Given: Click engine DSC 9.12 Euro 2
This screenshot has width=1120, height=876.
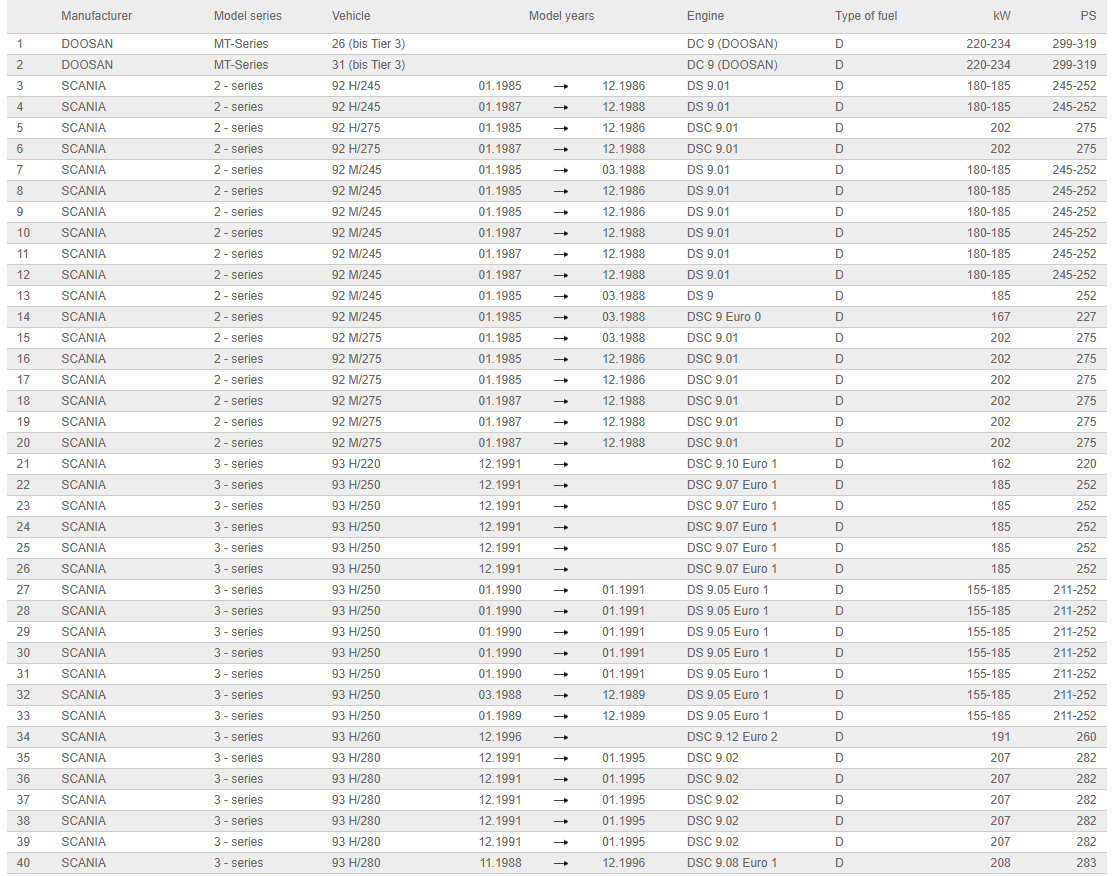Looking at the screenshot, I should pyautogui.click(x=731, y=737).
